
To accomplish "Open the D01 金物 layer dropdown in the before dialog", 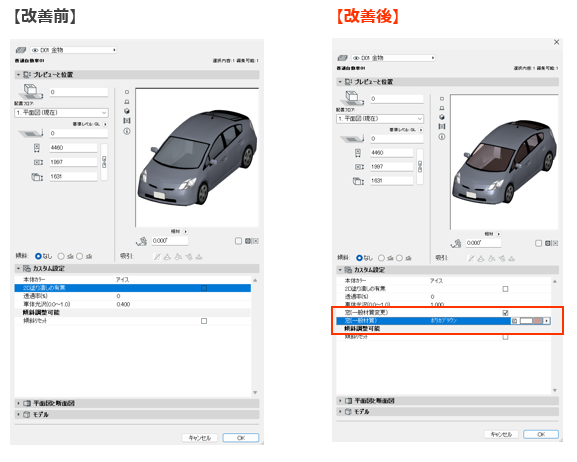I will (x=73, y=50).
